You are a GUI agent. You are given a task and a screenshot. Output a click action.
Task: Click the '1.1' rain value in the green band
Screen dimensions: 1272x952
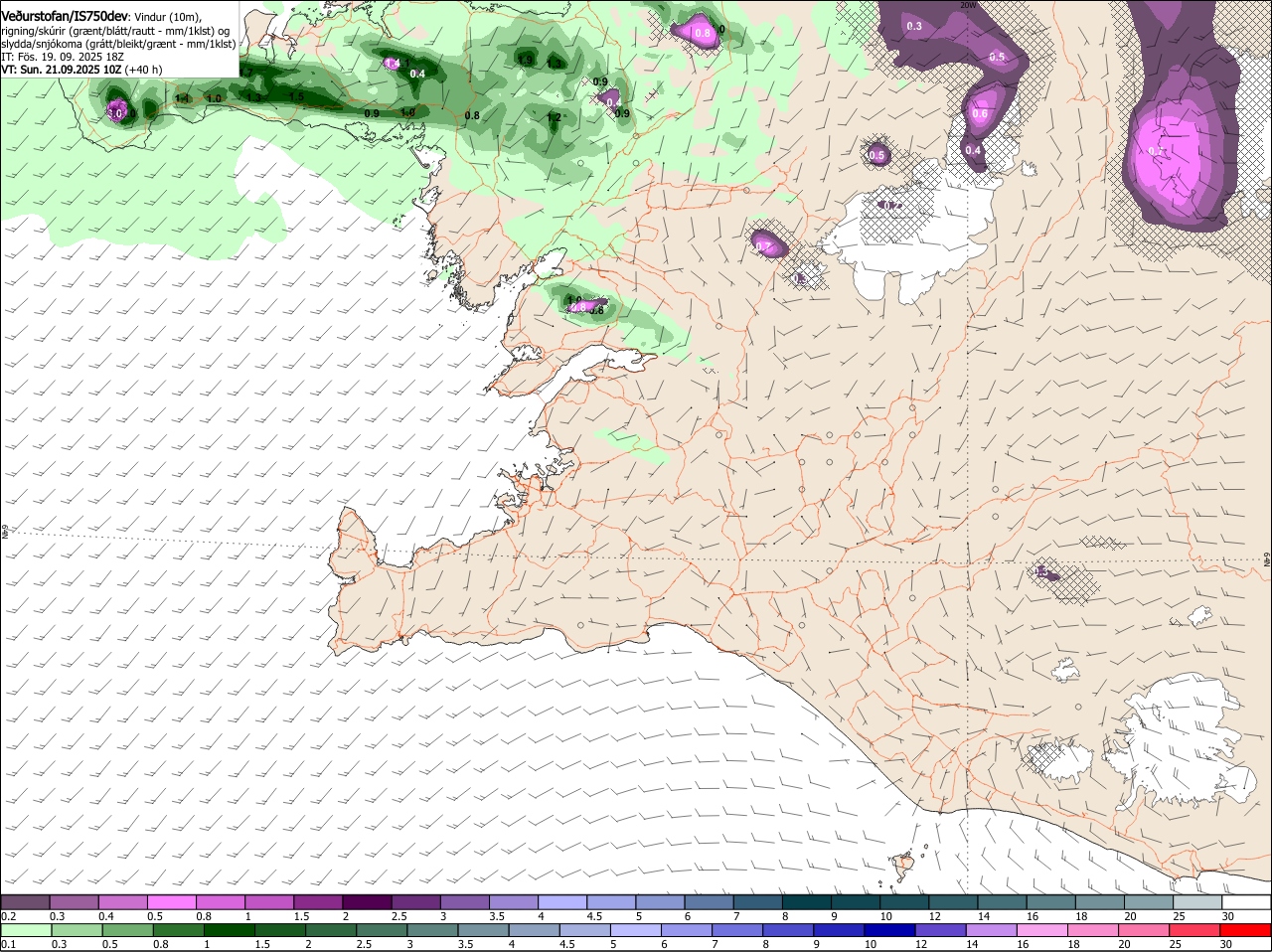tap(183, 98)
